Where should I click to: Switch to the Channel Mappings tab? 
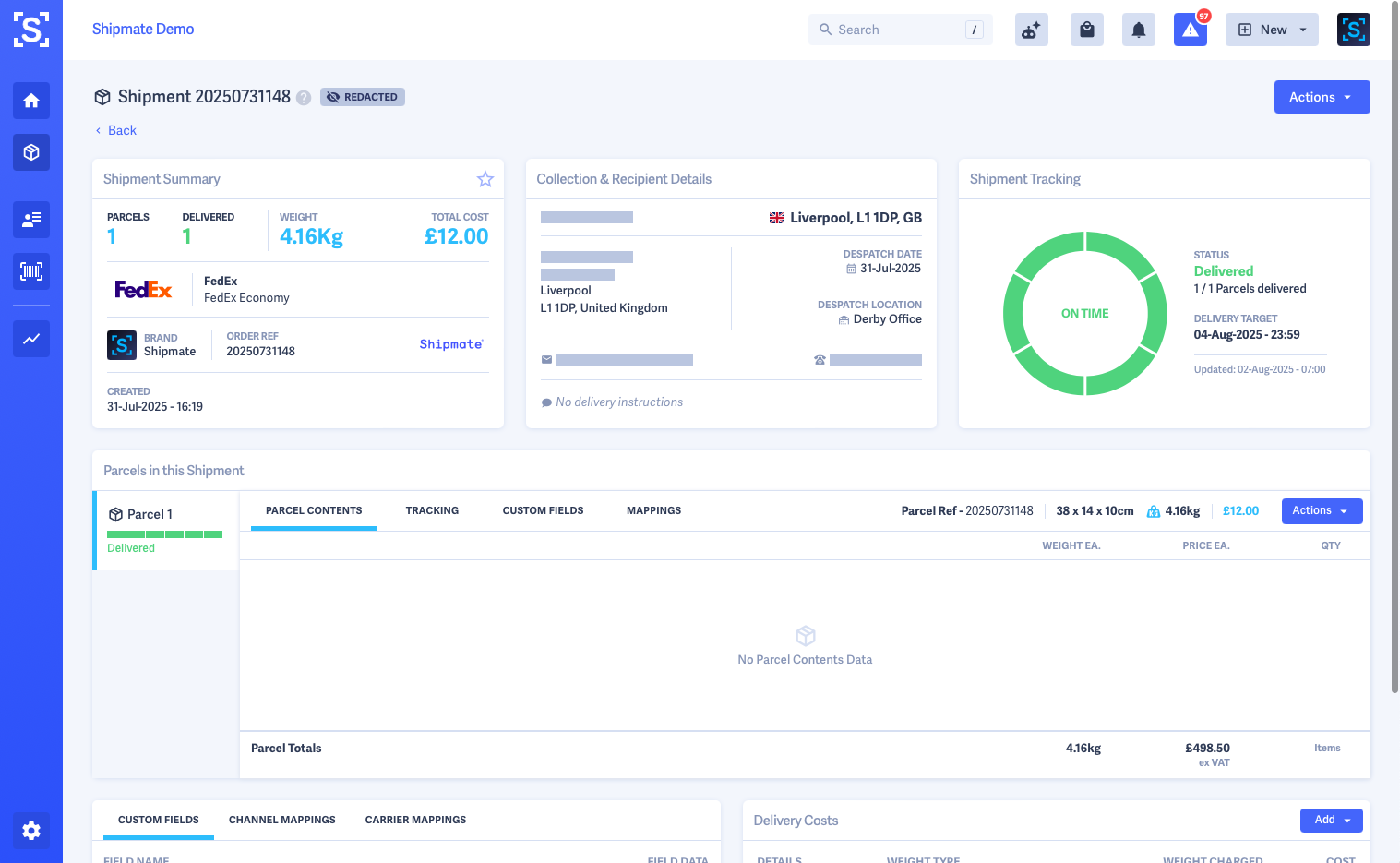tap(282, 820)
